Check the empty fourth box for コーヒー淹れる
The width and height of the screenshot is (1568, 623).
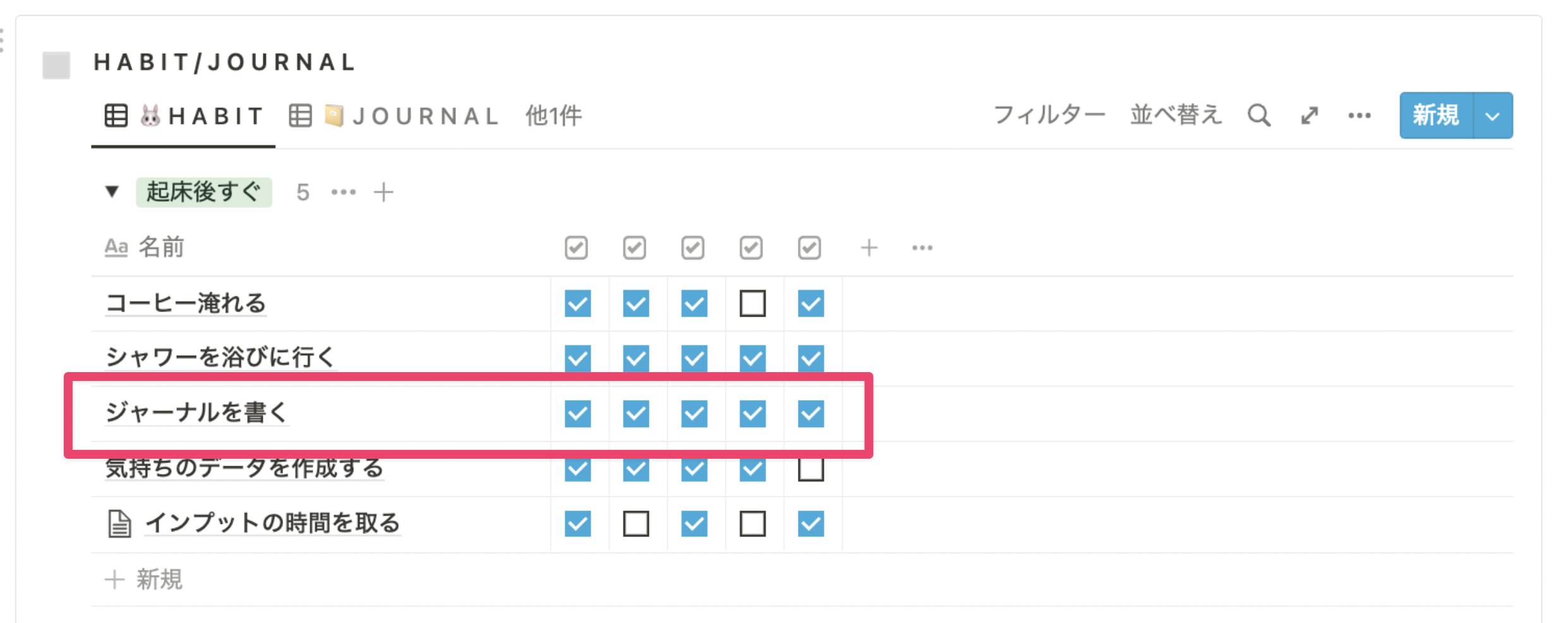[x=752, y=303]
